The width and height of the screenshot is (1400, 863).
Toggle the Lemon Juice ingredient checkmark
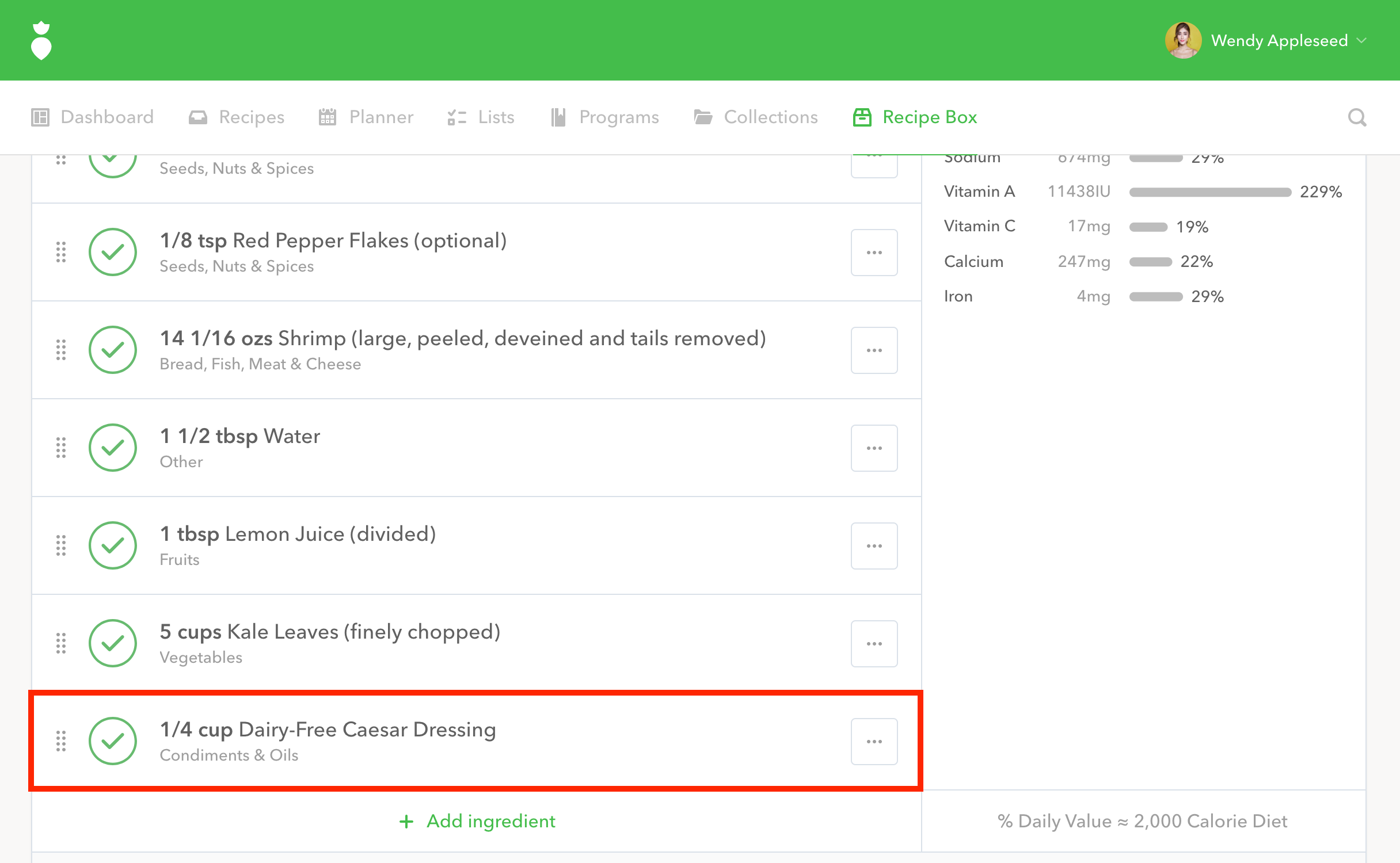point(113,545)
